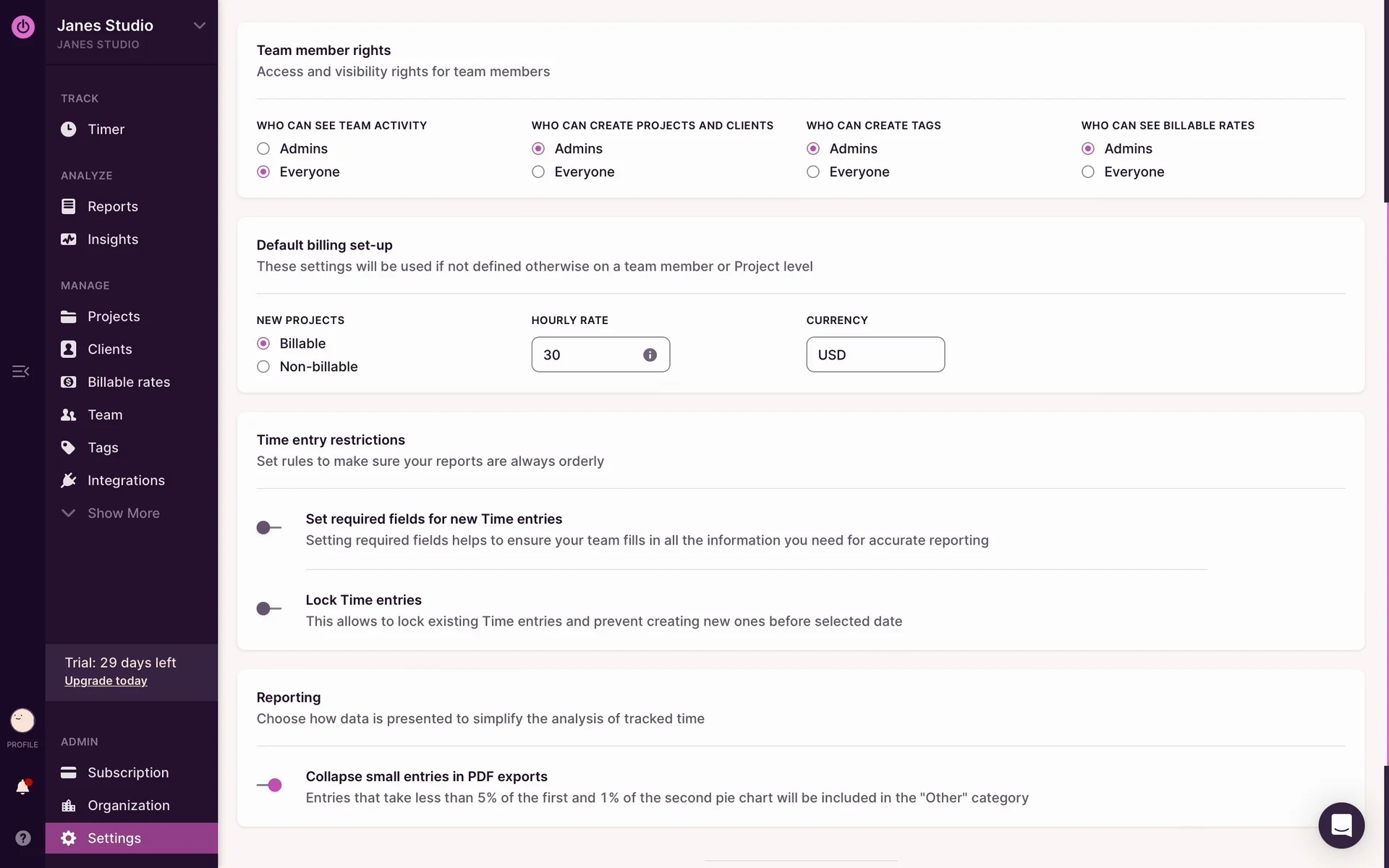1389x868 pixels.
Task: Open the USD currency dropdown
Action: (x=875, y=355)
